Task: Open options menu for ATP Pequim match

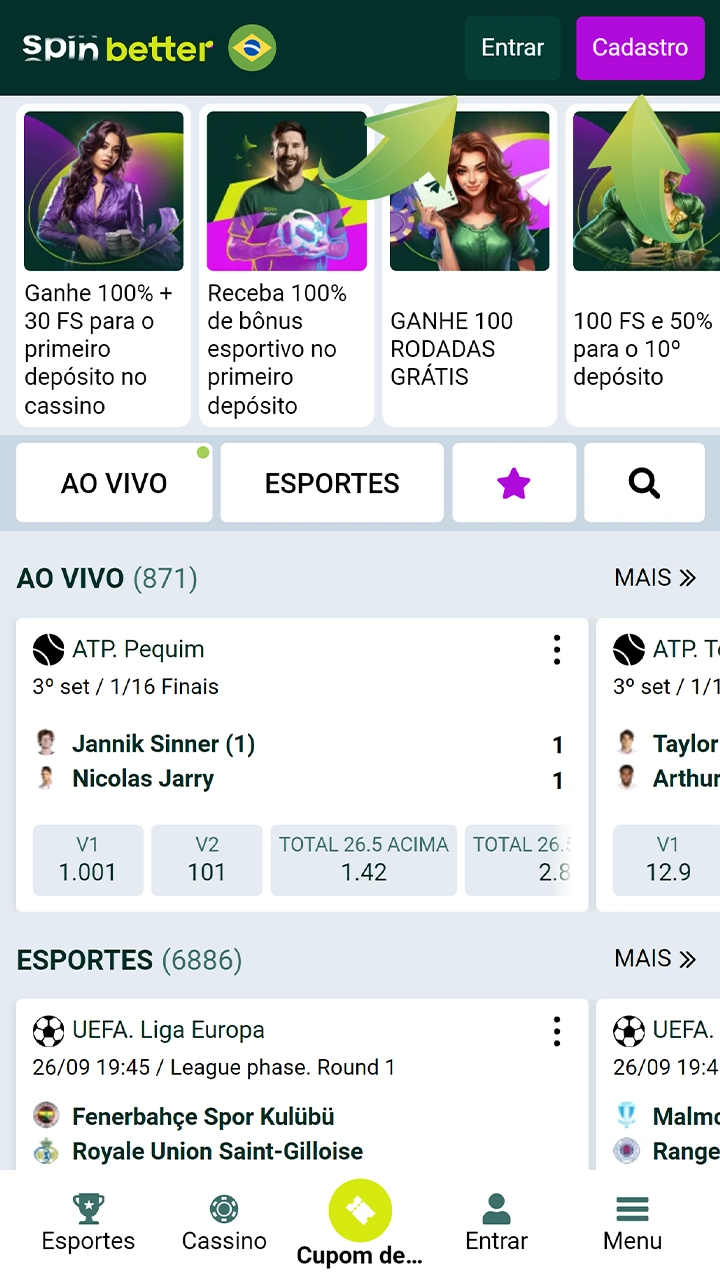Action: tap(557, 650)
